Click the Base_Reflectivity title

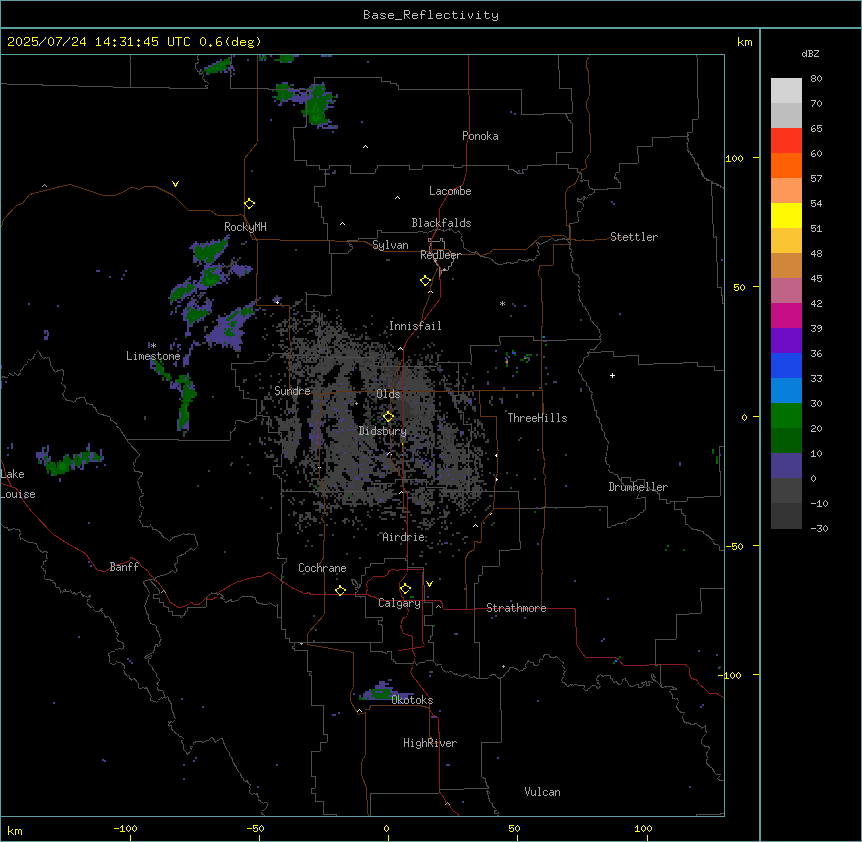pos(431,15)
